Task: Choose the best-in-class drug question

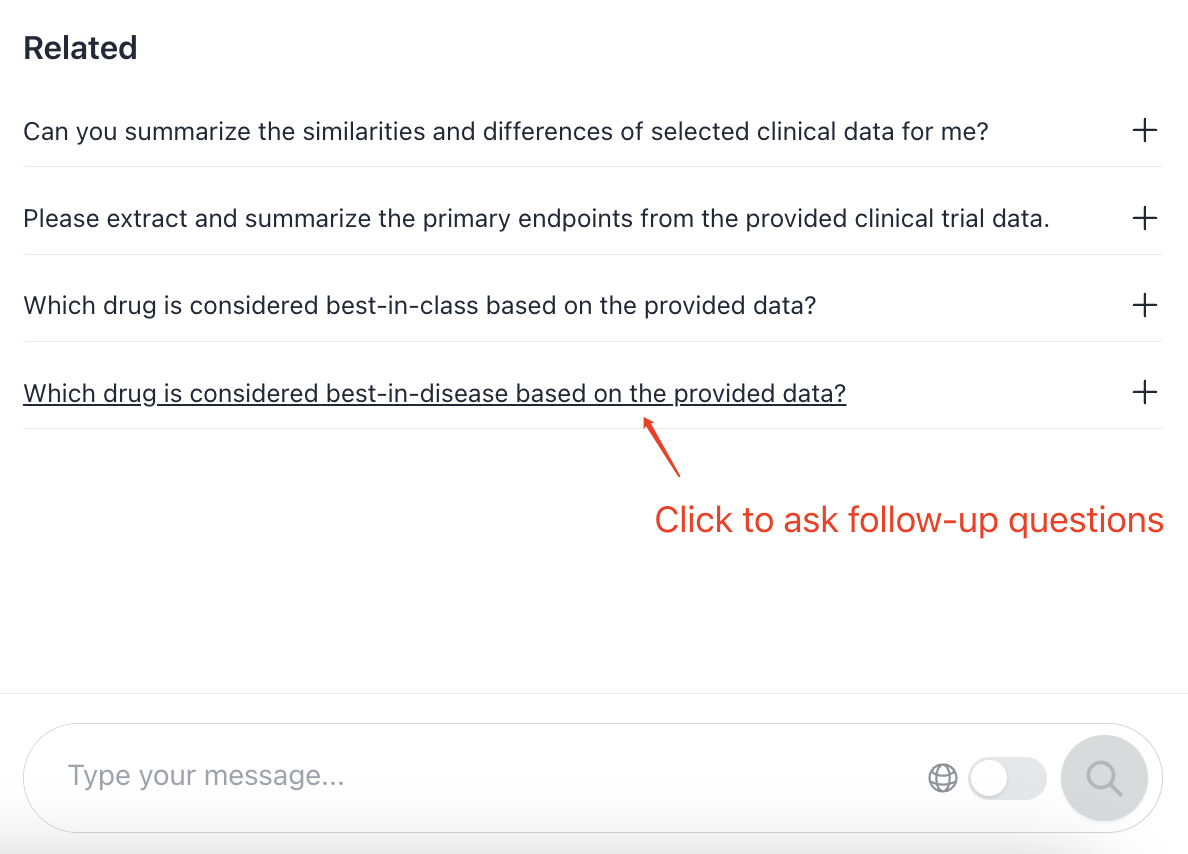Action: click(x=420, y=306)
